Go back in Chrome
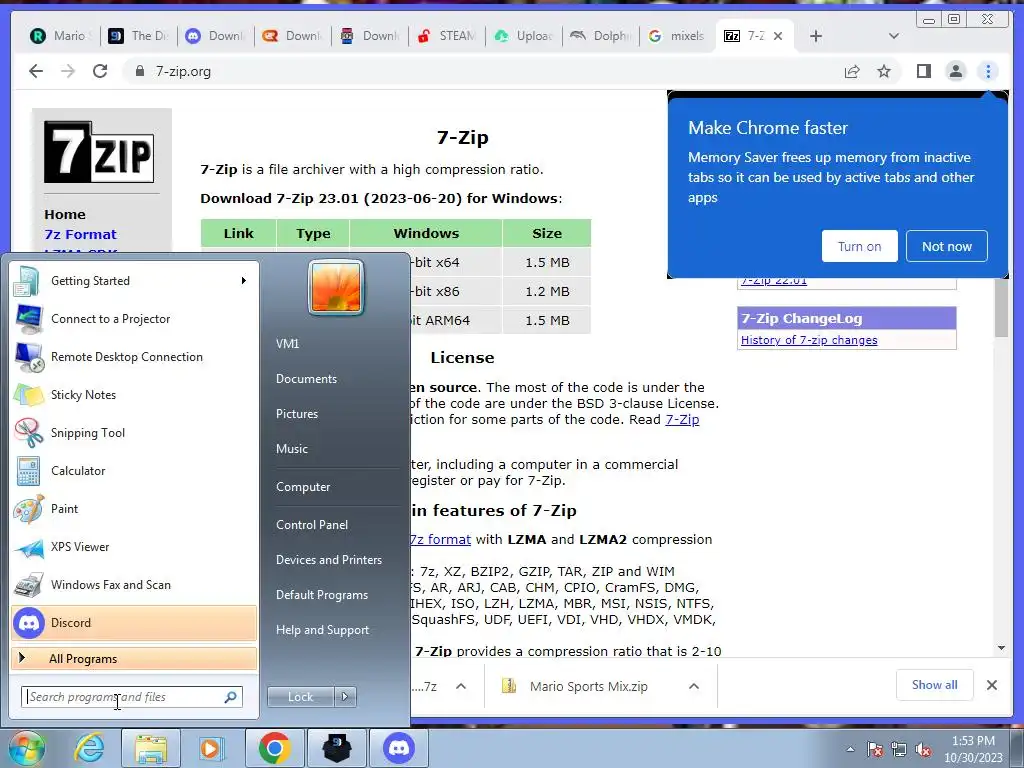The width and height of the screenshot is (1024, 768). tap(36, 71)
